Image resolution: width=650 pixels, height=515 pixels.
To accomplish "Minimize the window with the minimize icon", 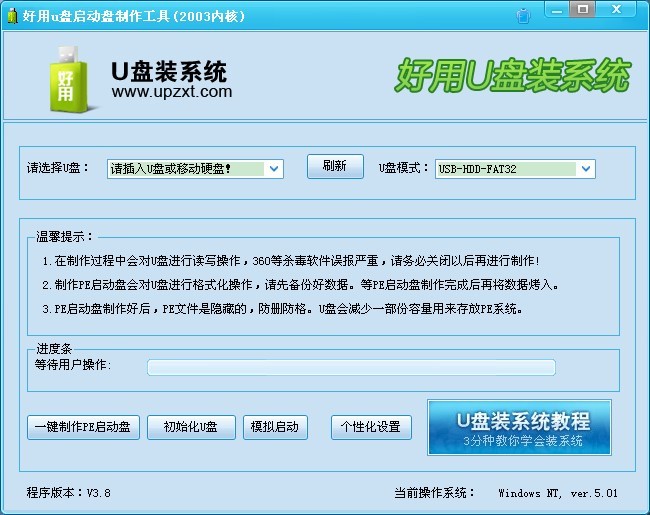I will 557,10.
